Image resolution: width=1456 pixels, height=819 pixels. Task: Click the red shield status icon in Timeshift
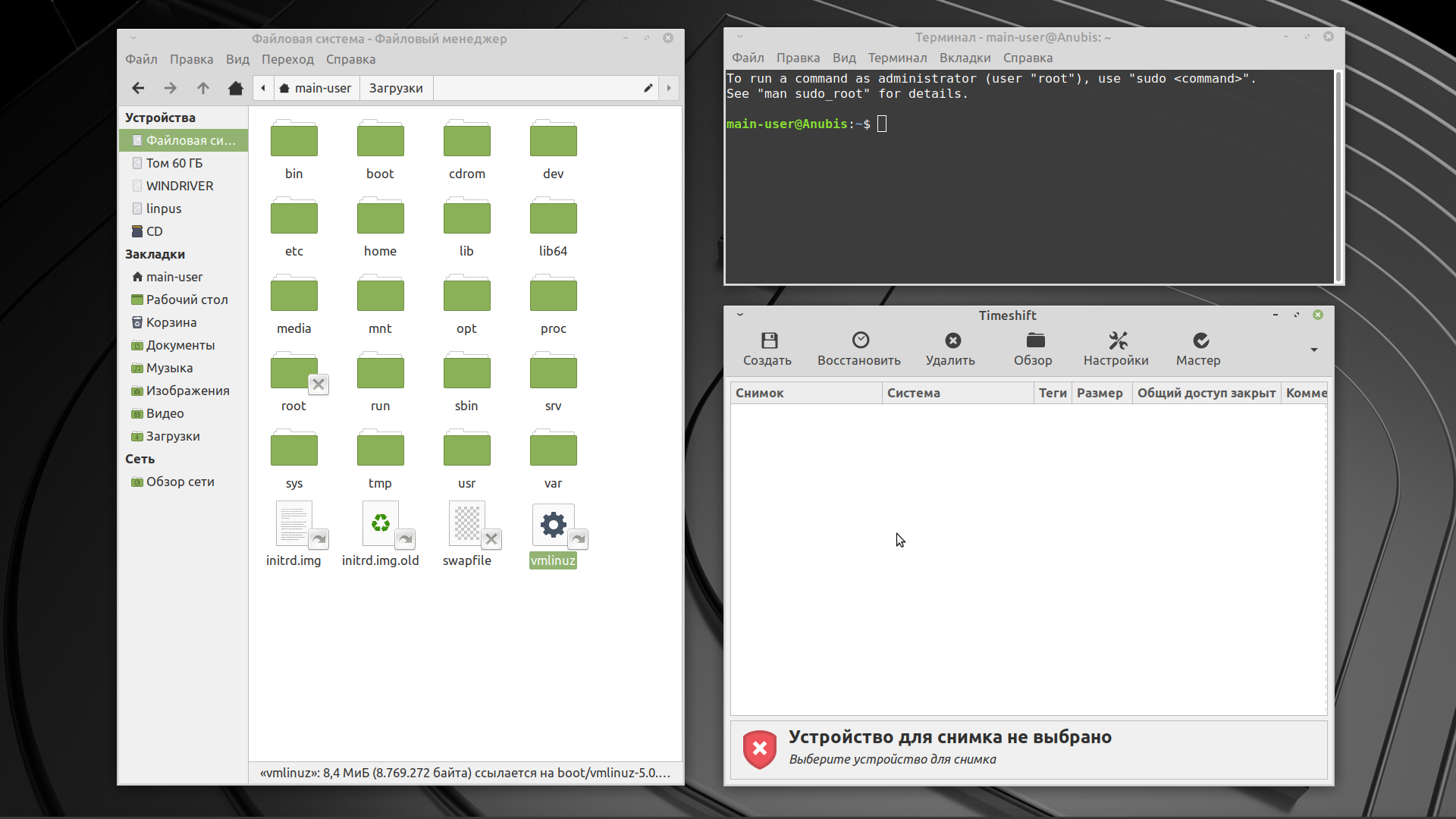760,749
